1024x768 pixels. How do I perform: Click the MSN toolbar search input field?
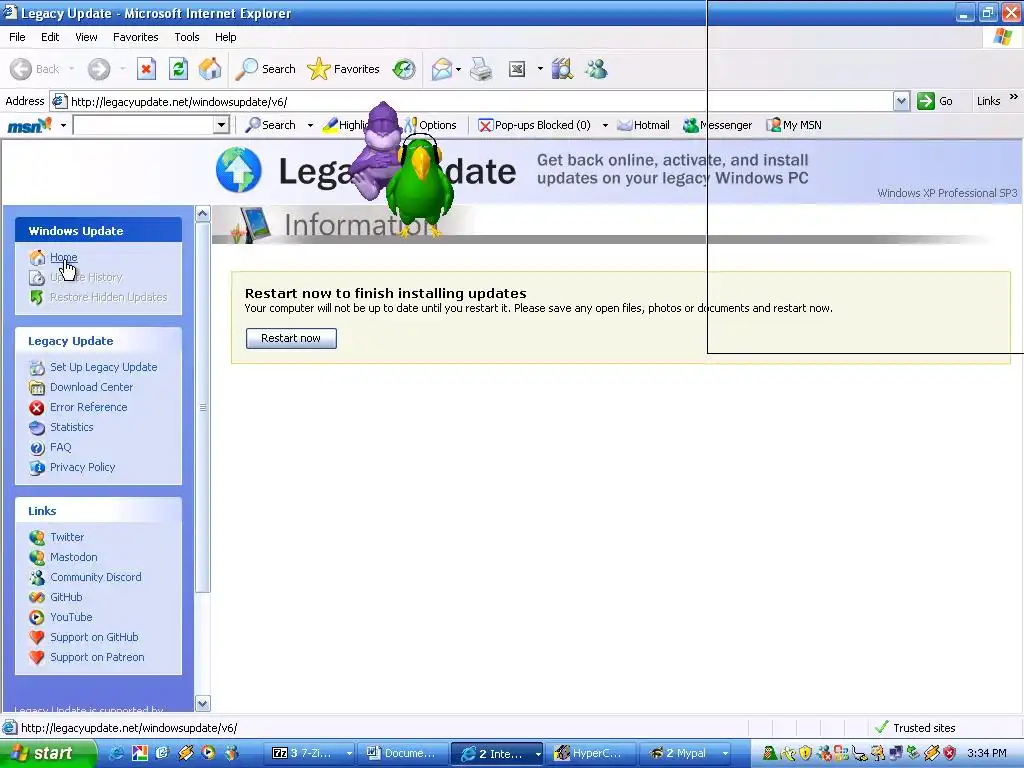click(144, 125)
